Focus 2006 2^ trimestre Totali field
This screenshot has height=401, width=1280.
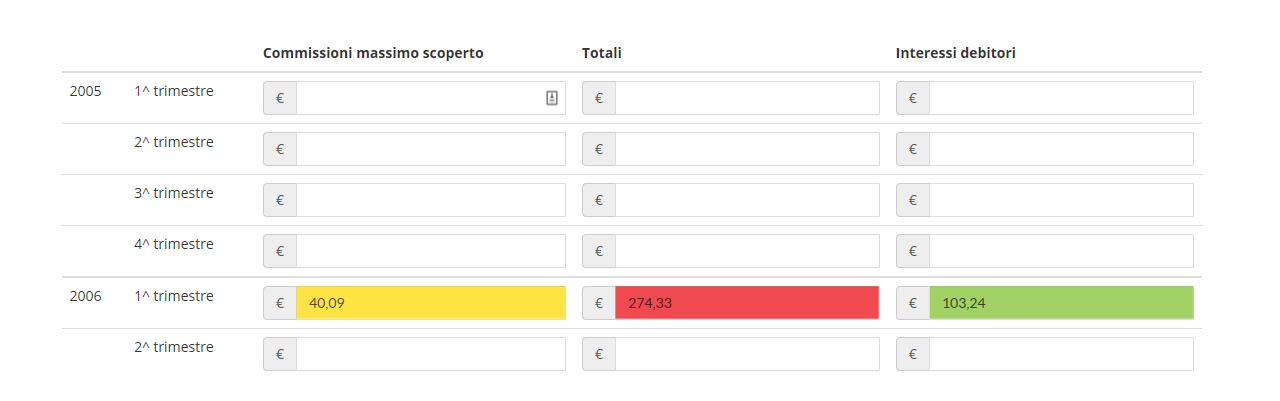point(747,354)
